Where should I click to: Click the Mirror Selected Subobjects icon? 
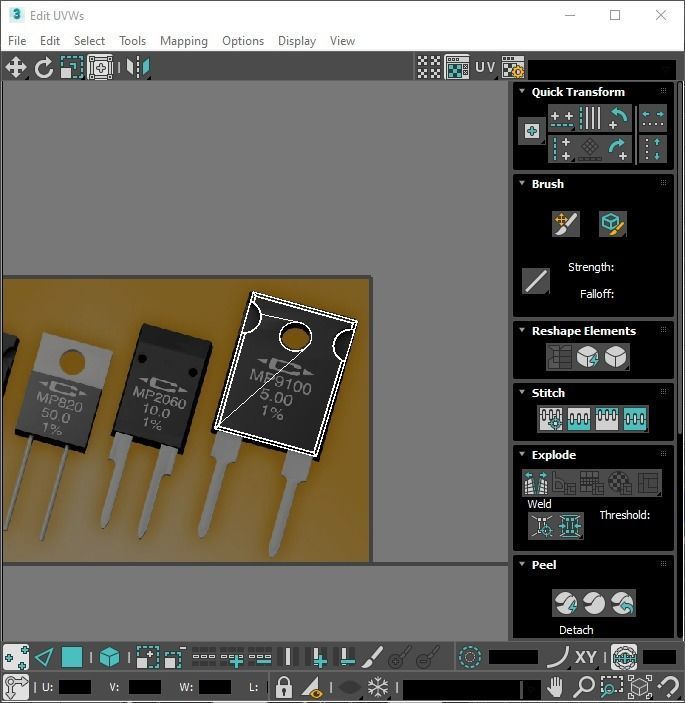pos(138,68)
